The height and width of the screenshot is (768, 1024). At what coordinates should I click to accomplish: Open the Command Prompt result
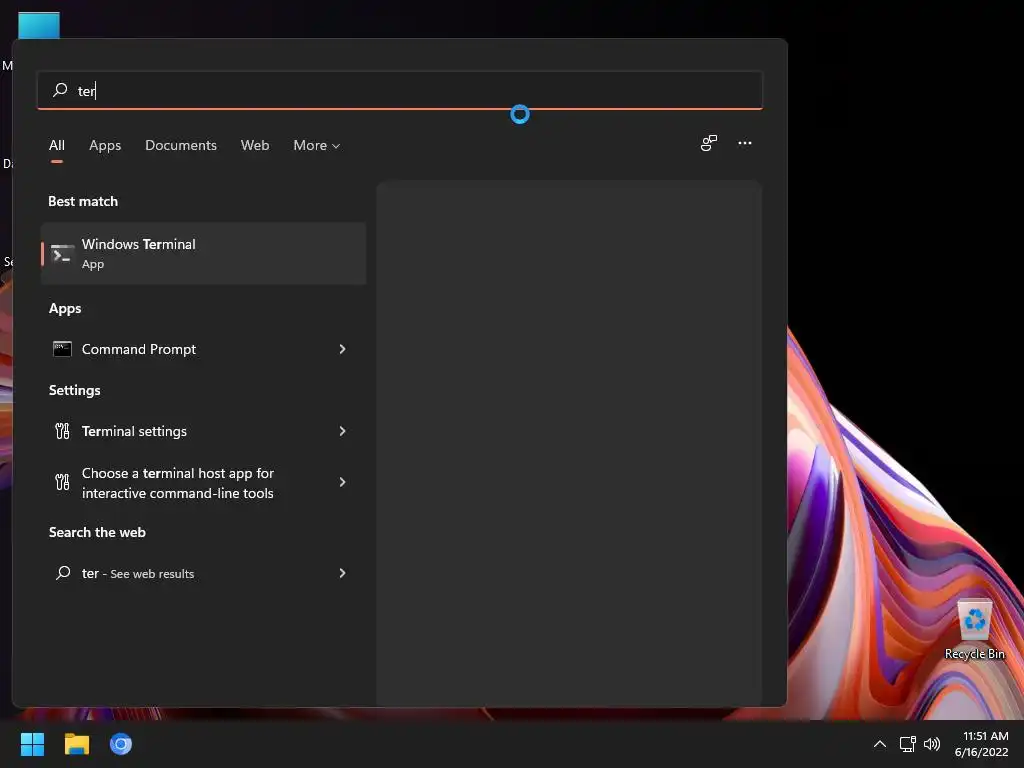click(x=203, y=349)
